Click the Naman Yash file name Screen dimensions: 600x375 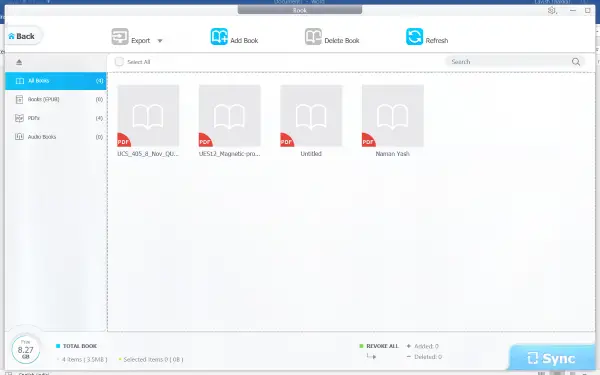point(393,154)
